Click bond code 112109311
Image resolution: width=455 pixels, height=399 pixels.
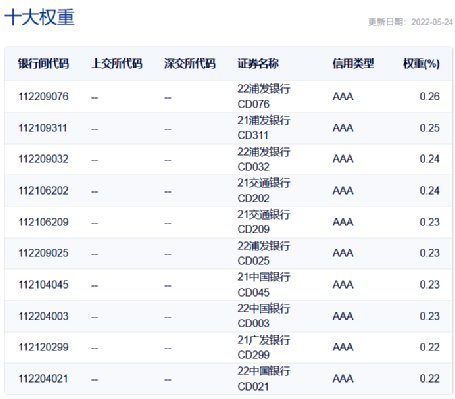tap(43, 128)
